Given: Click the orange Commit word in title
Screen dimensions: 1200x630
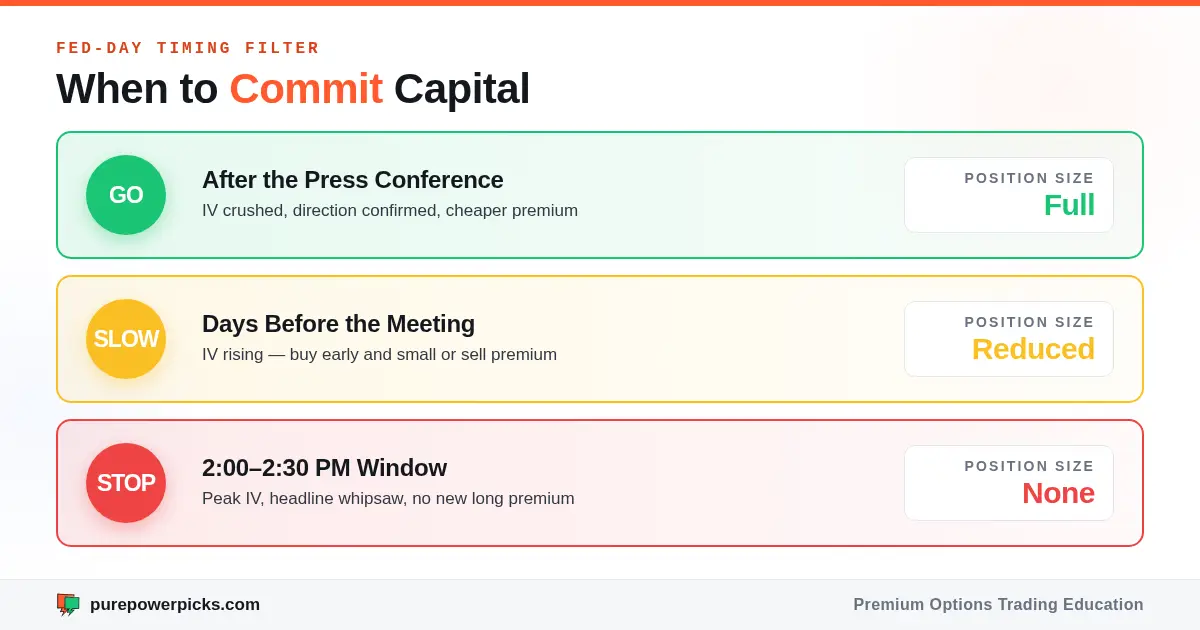Looking at the screenshot, I should [306, 89].
